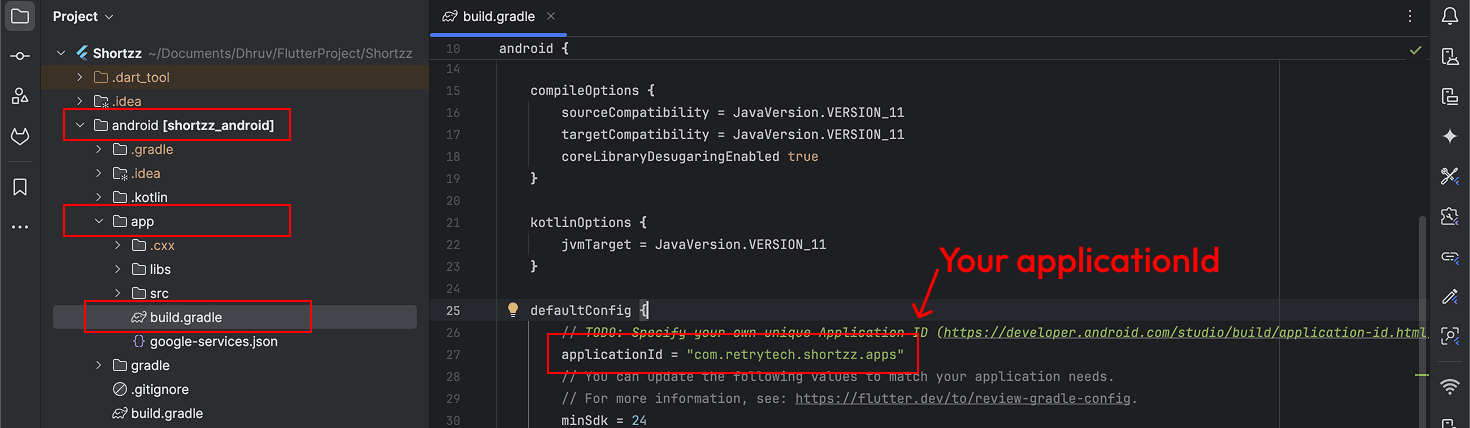Open the Running Devices wifi icon

[1450, 386]
